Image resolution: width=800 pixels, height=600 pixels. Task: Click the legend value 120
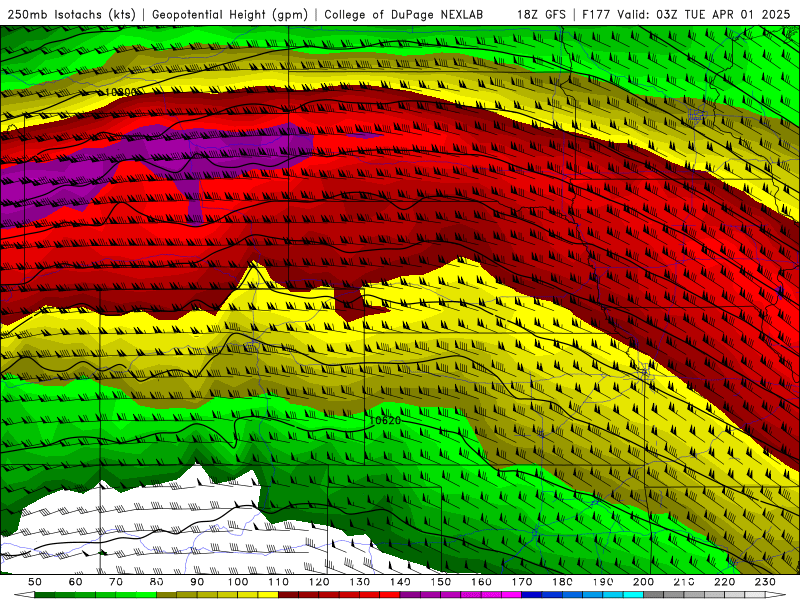click(319, 582)
